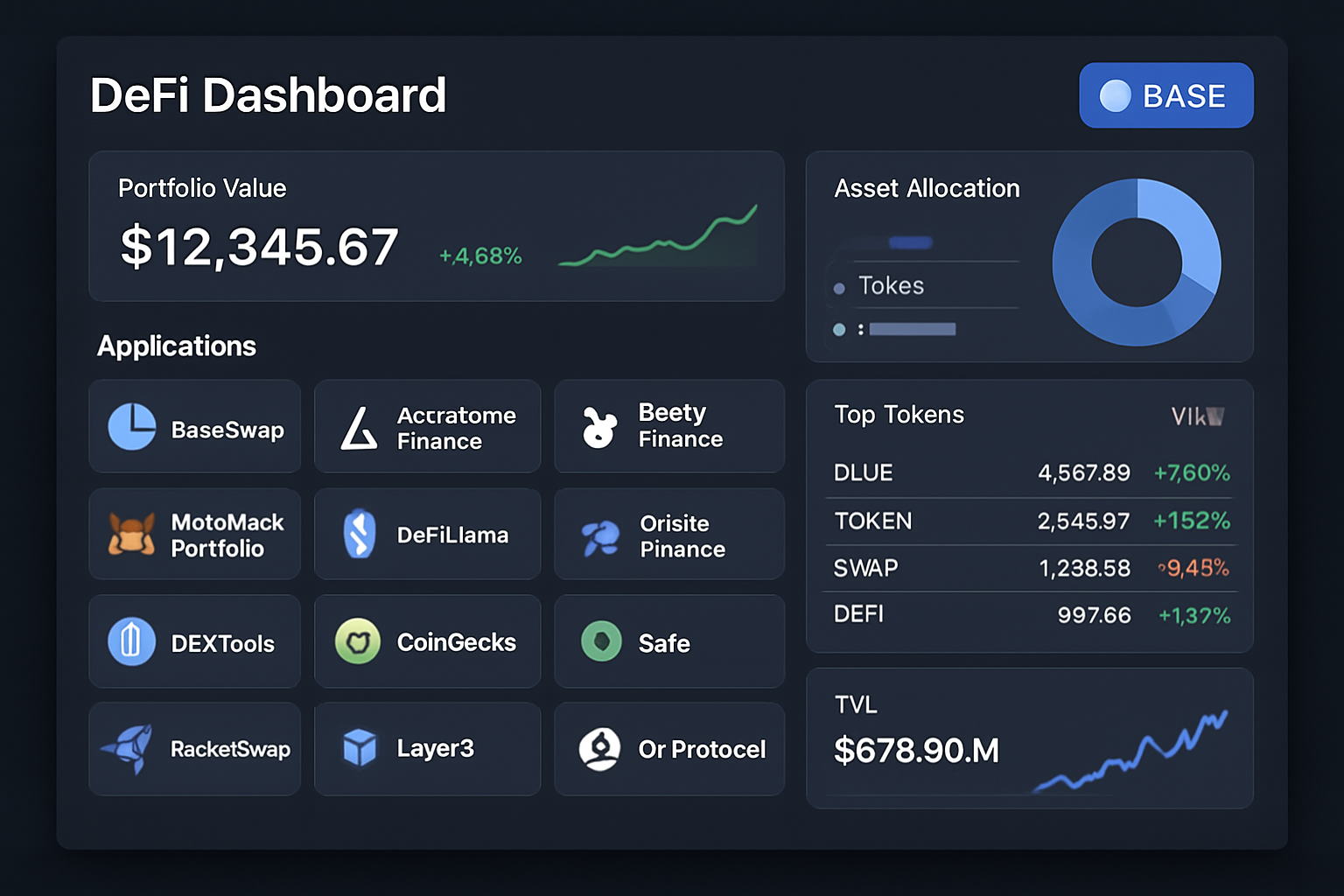Click the DEXTools blue circle icon
Screen dimensions: 1344x896
[131, 641]
